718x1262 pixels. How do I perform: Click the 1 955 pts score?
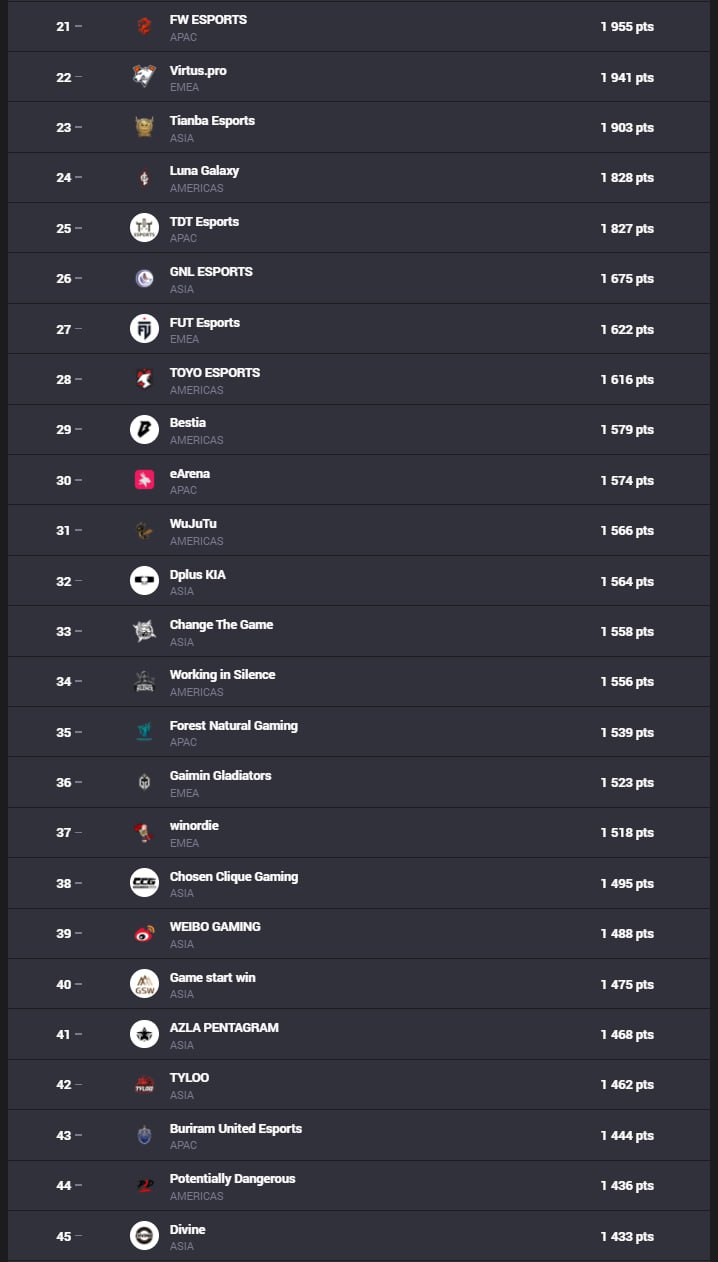pos(627,27)
